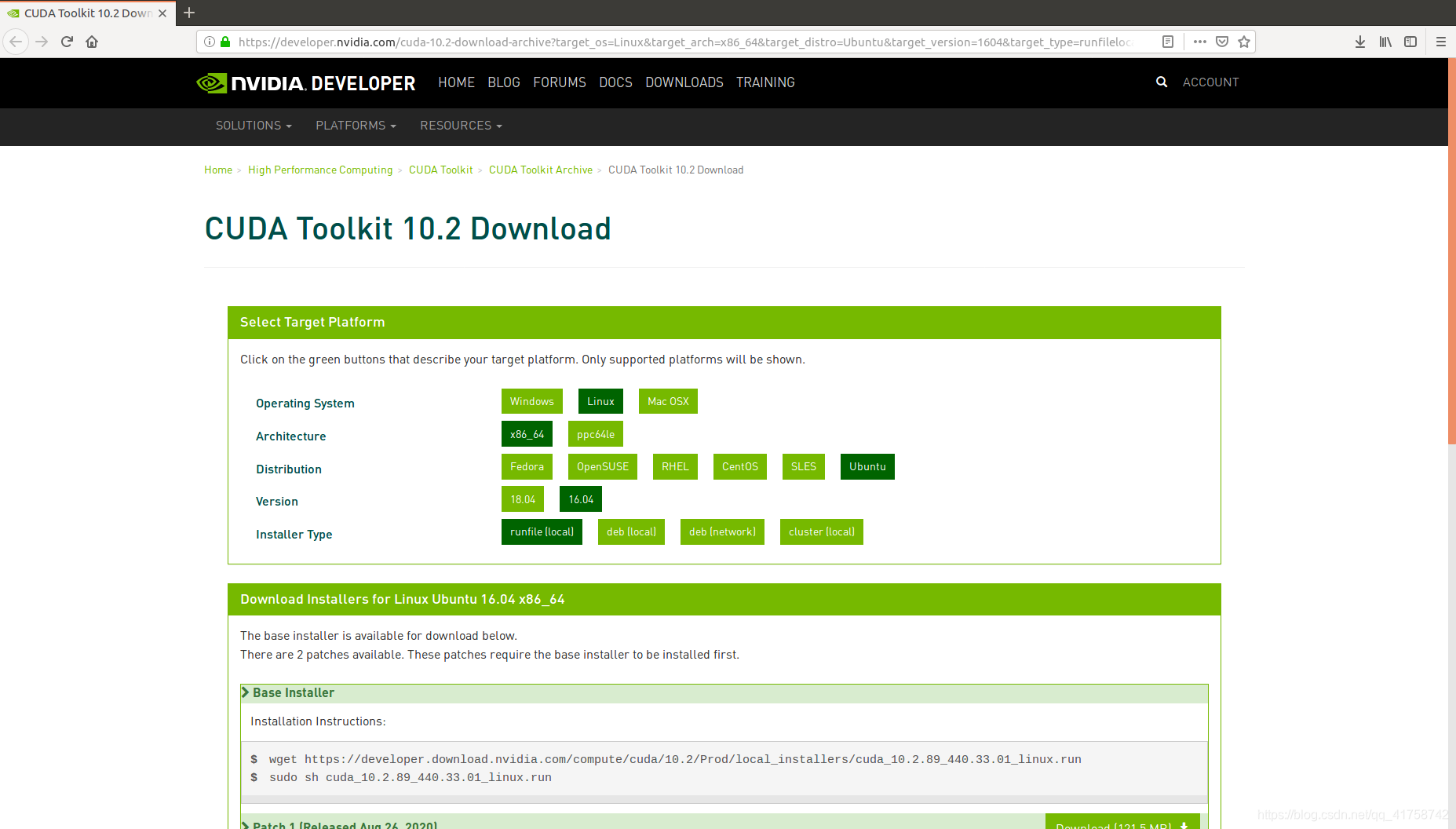Click the ACCOUNT link
The width and height of the screenshot is (1456, 829).
[1210, 82]
